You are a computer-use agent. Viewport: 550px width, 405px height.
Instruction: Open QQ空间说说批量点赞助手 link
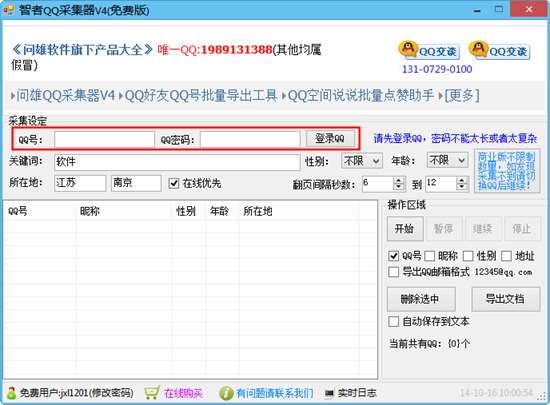coord(361,95)
